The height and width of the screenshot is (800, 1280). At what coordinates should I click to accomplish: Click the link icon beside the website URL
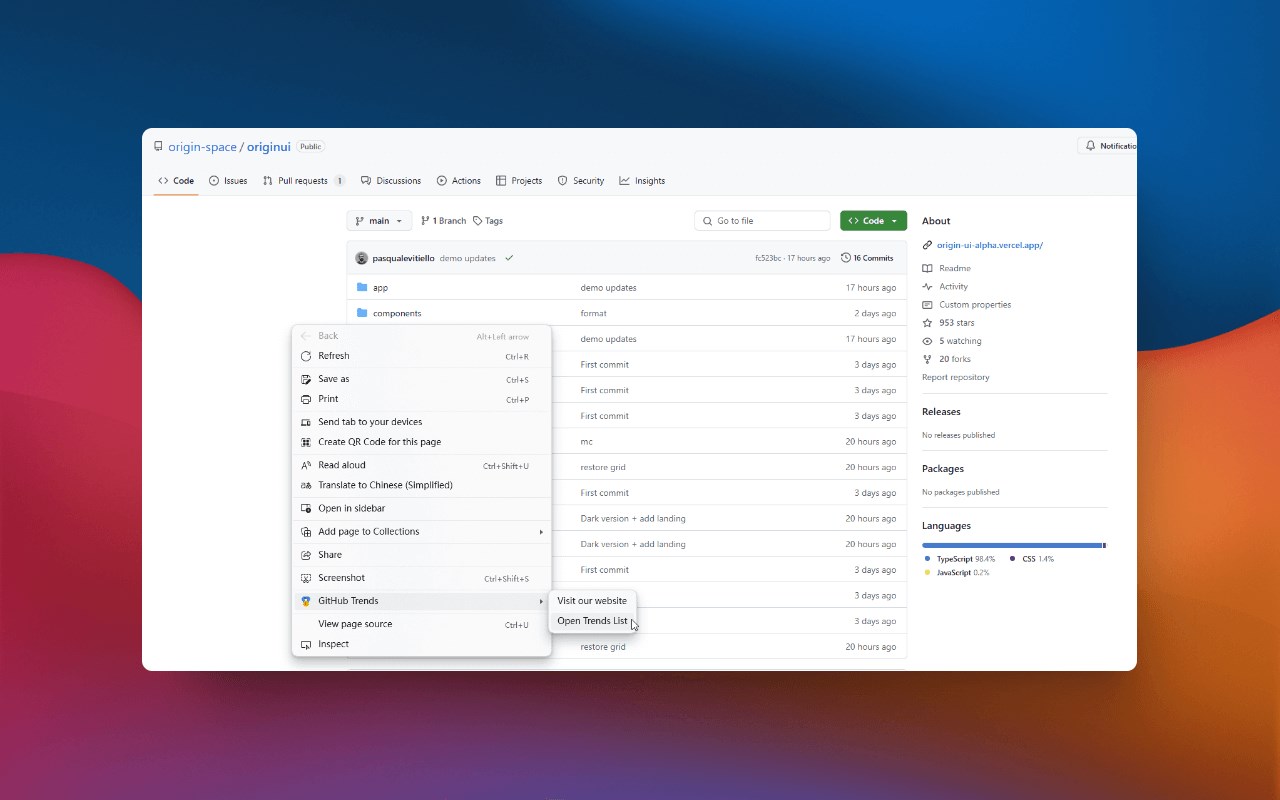pyautogui.click(x=927, y=245)
